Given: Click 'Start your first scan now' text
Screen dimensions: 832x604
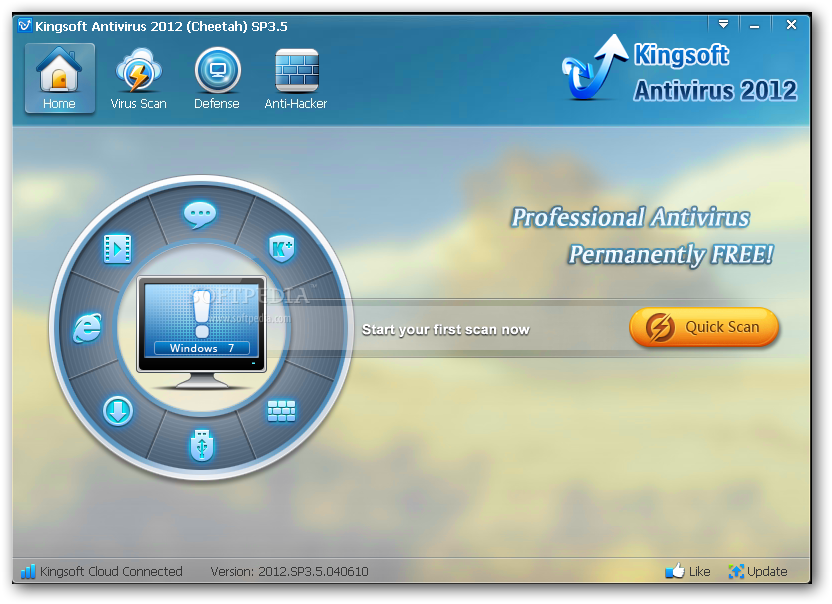Looking at the screenshot, I should click(446, 330).
